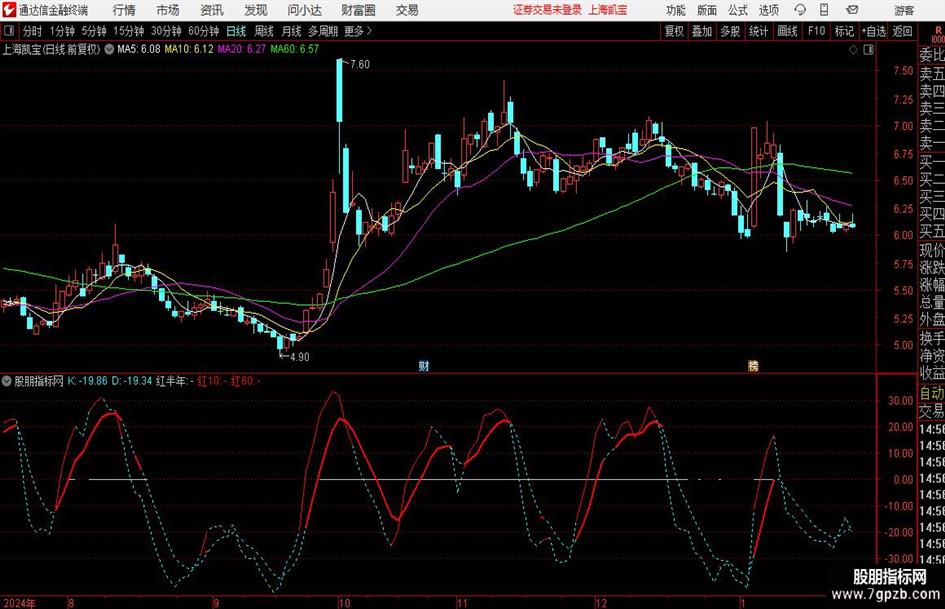Click the 标记 mark button
Image resolution: width=945 pixels, height=609 pixels.
(844, 31)
